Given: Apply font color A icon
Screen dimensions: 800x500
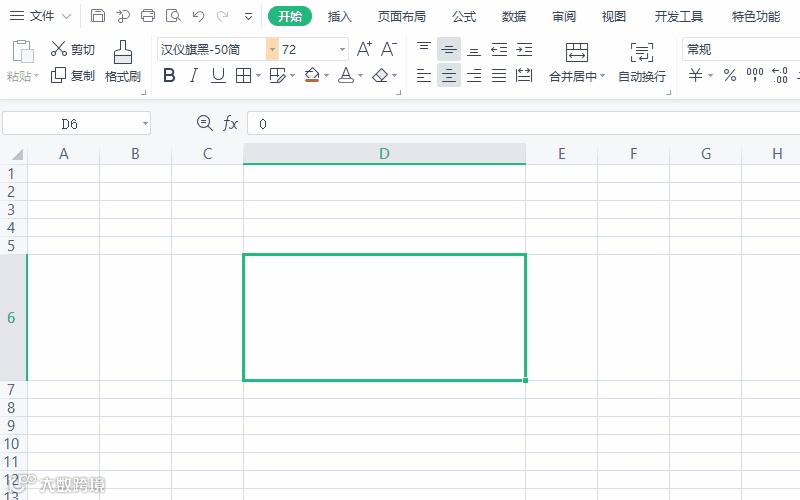Looking at the screenshot, I should 346,76.
